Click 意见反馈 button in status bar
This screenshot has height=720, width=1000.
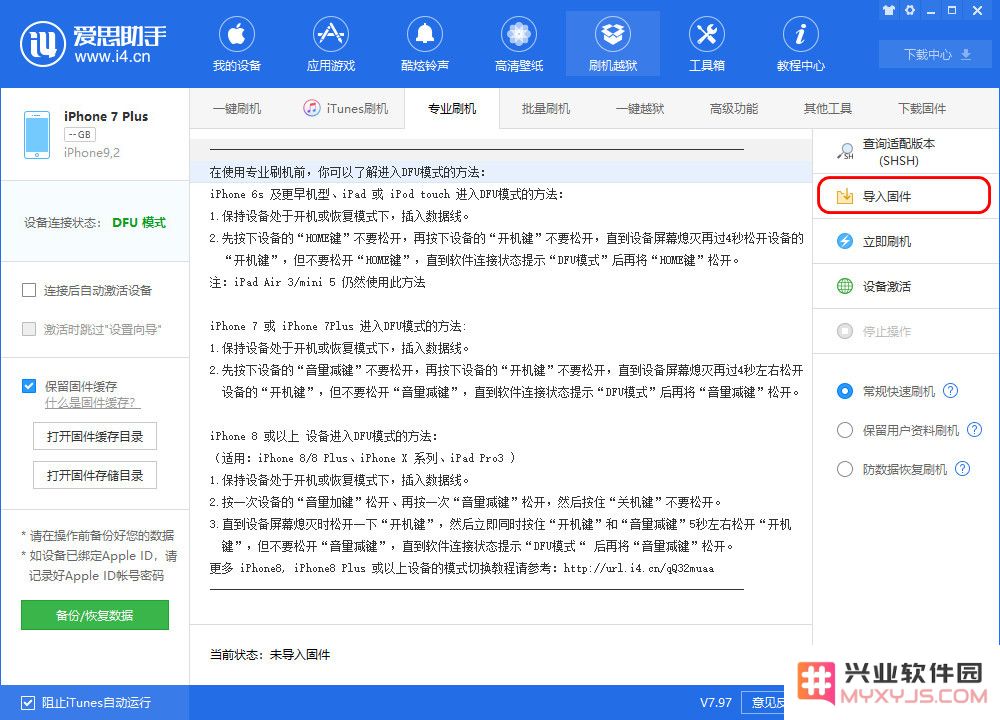tap(765, 702)
